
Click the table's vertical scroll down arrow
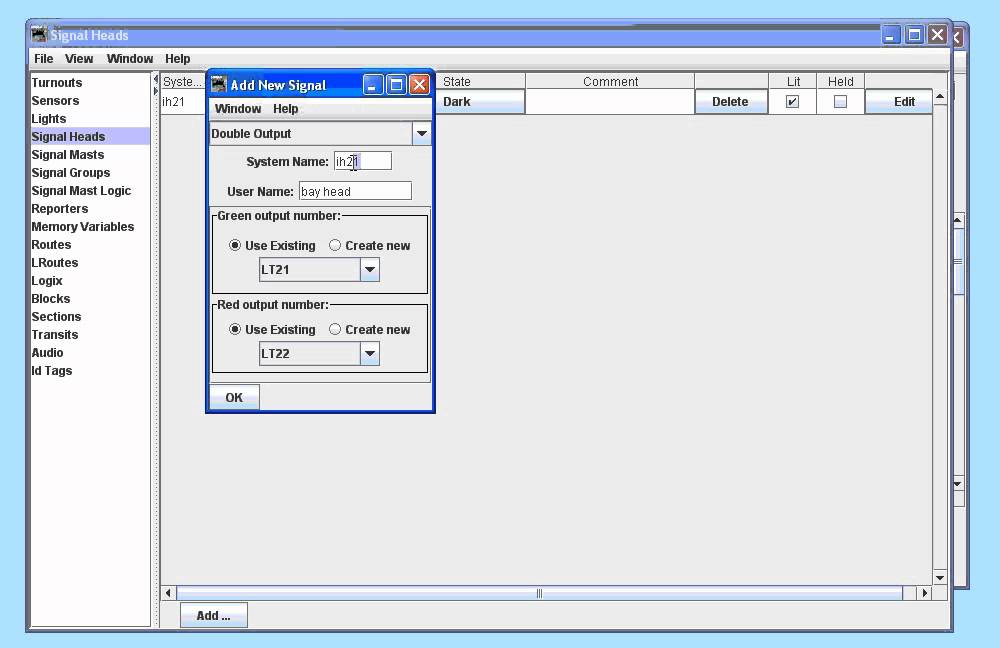940,578
